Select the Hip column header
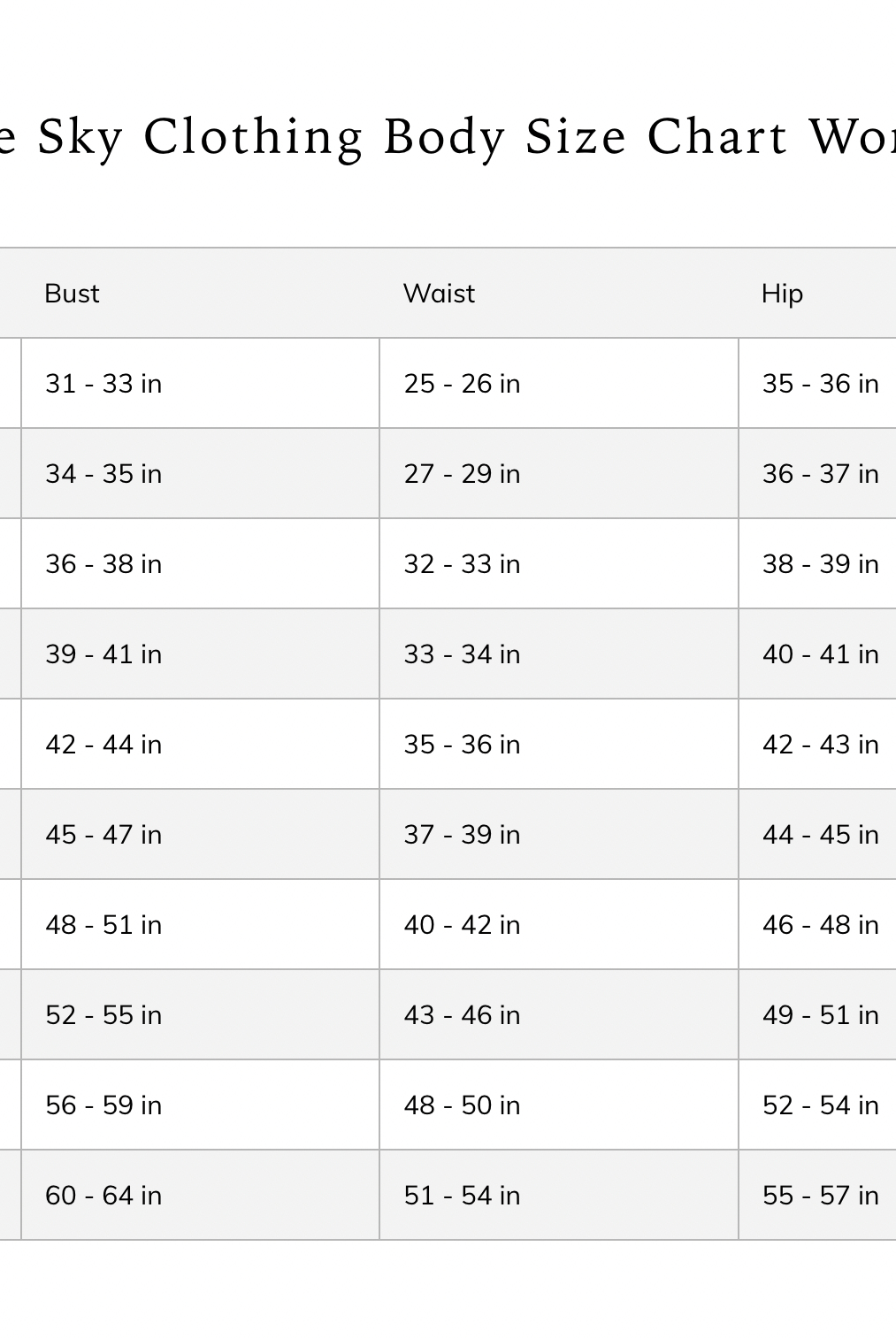 click(782, 294)
